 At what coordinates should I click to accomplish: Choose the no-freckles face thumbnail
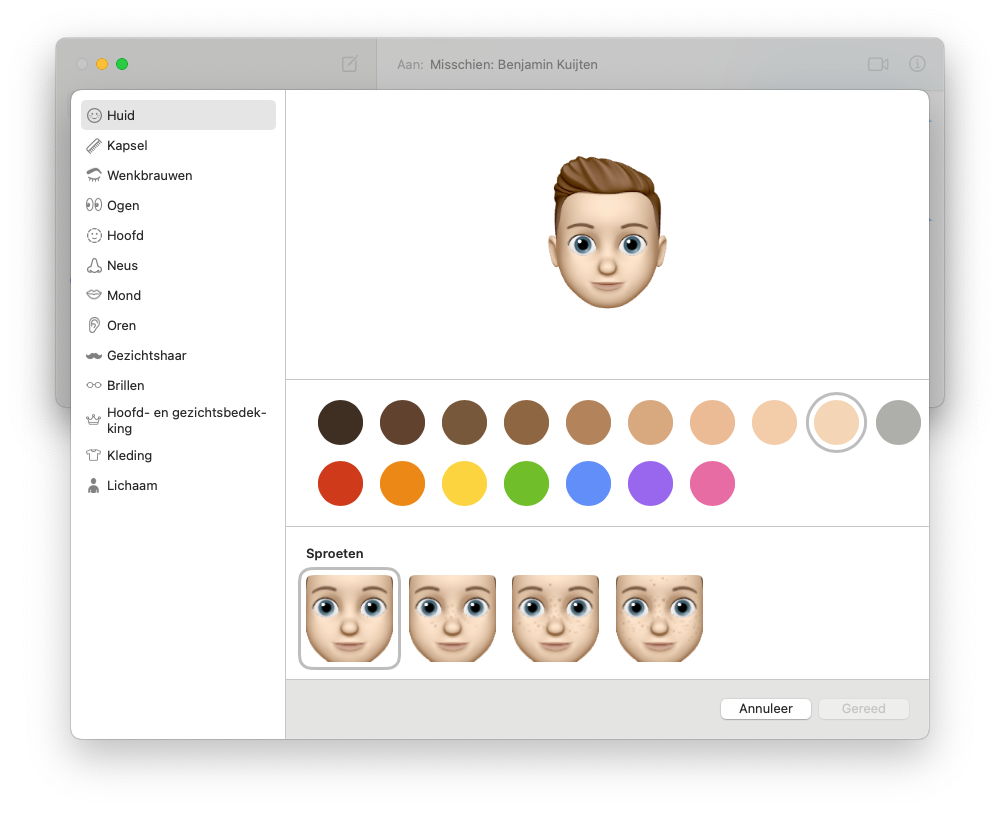pyautogui.click(x=349, y=619)
